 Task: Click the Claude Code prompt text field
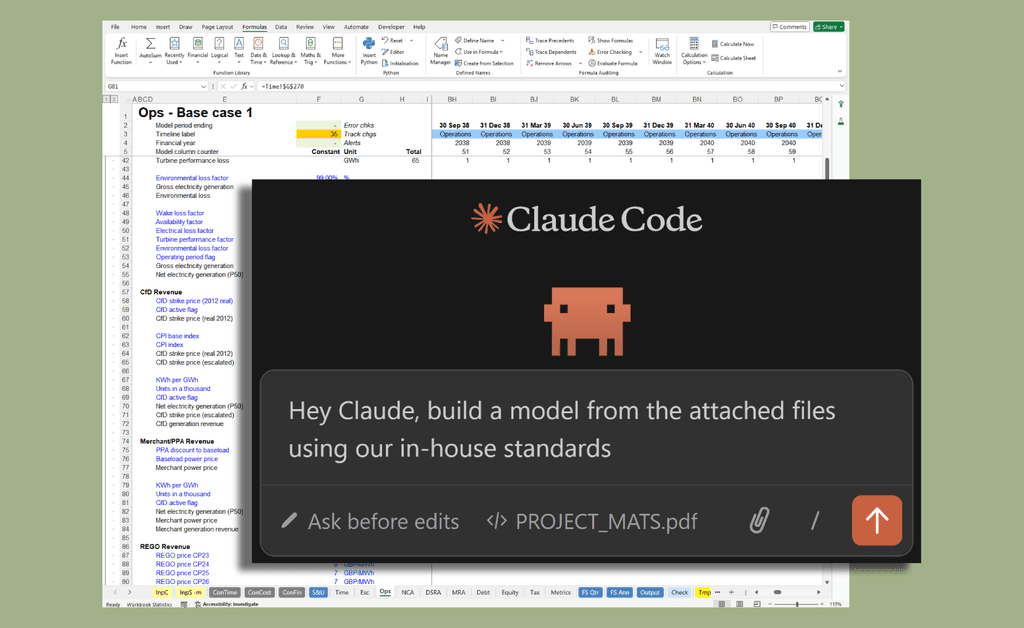(x=586, y=429)
